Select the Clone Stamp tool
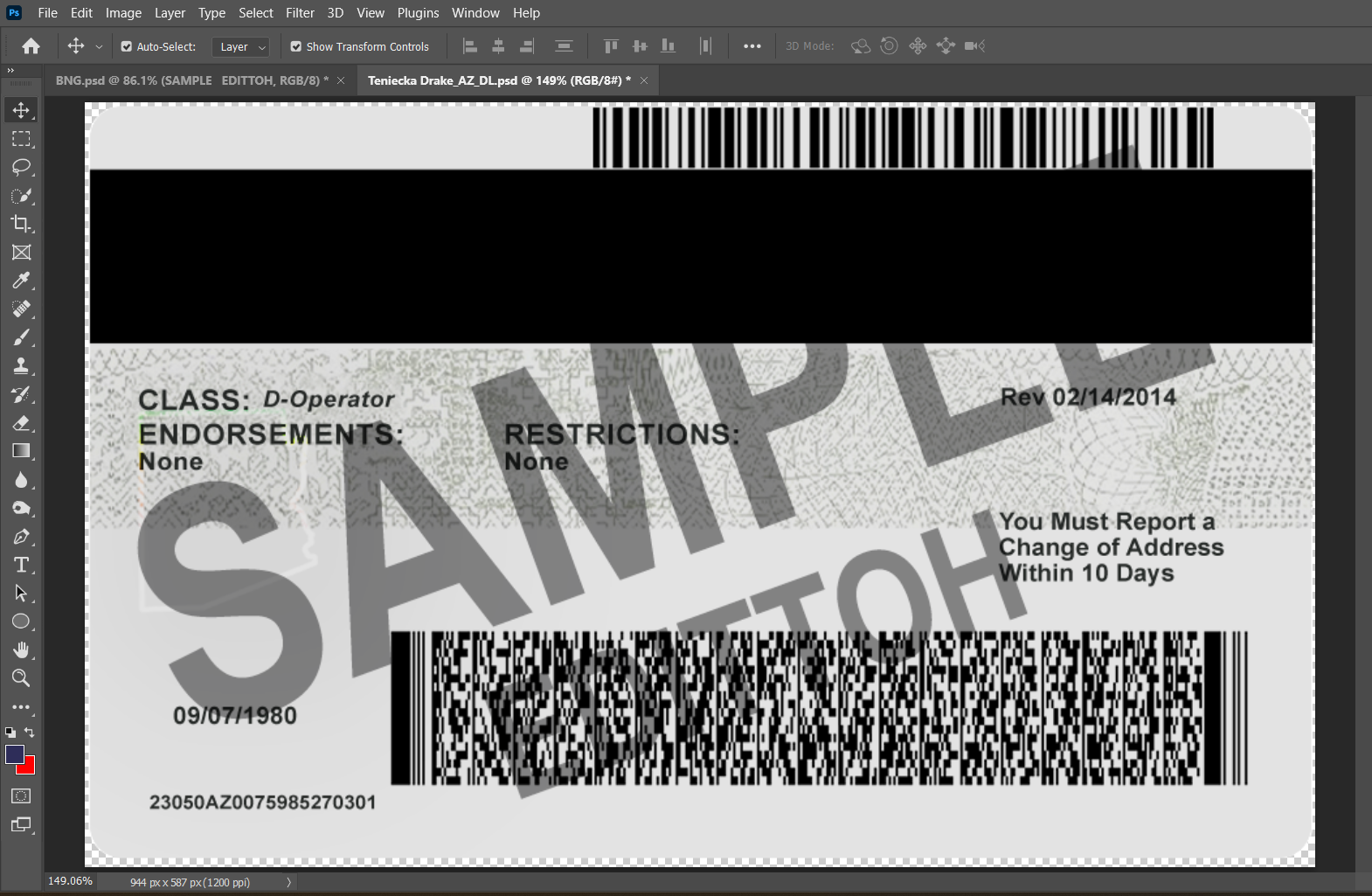 21,366
